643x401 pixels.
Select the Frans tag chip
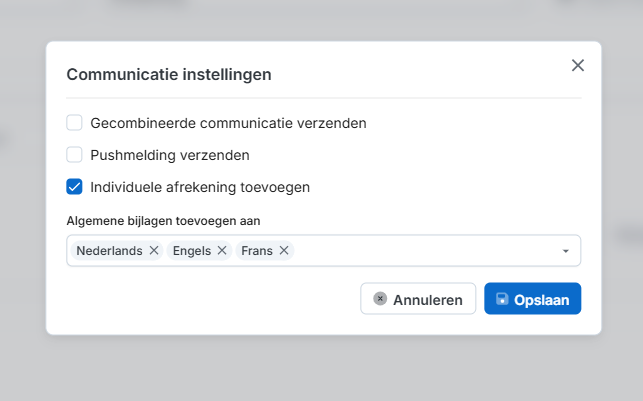257,251
